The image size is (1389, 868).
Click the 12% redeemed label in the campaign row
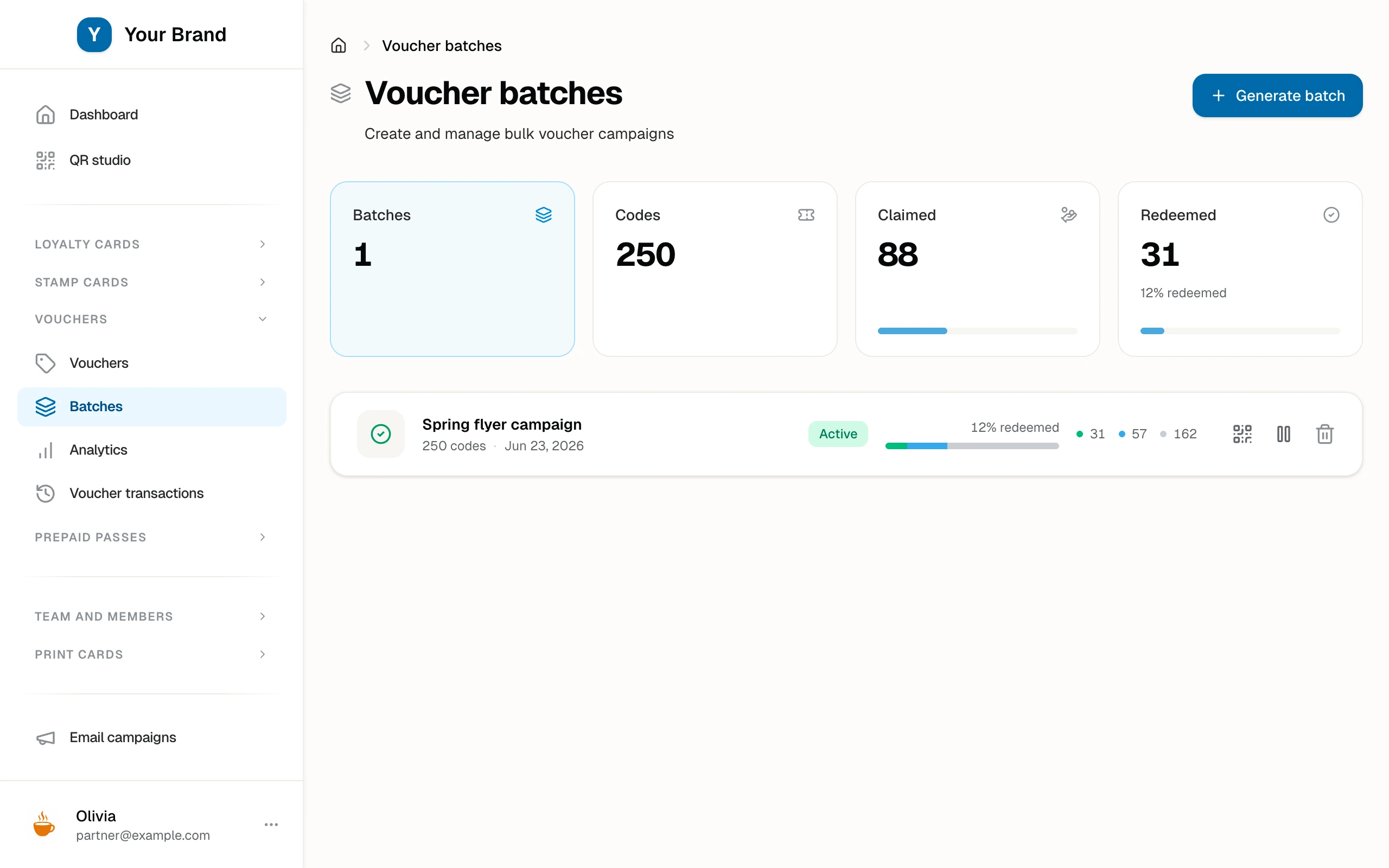coord(1014,427)
